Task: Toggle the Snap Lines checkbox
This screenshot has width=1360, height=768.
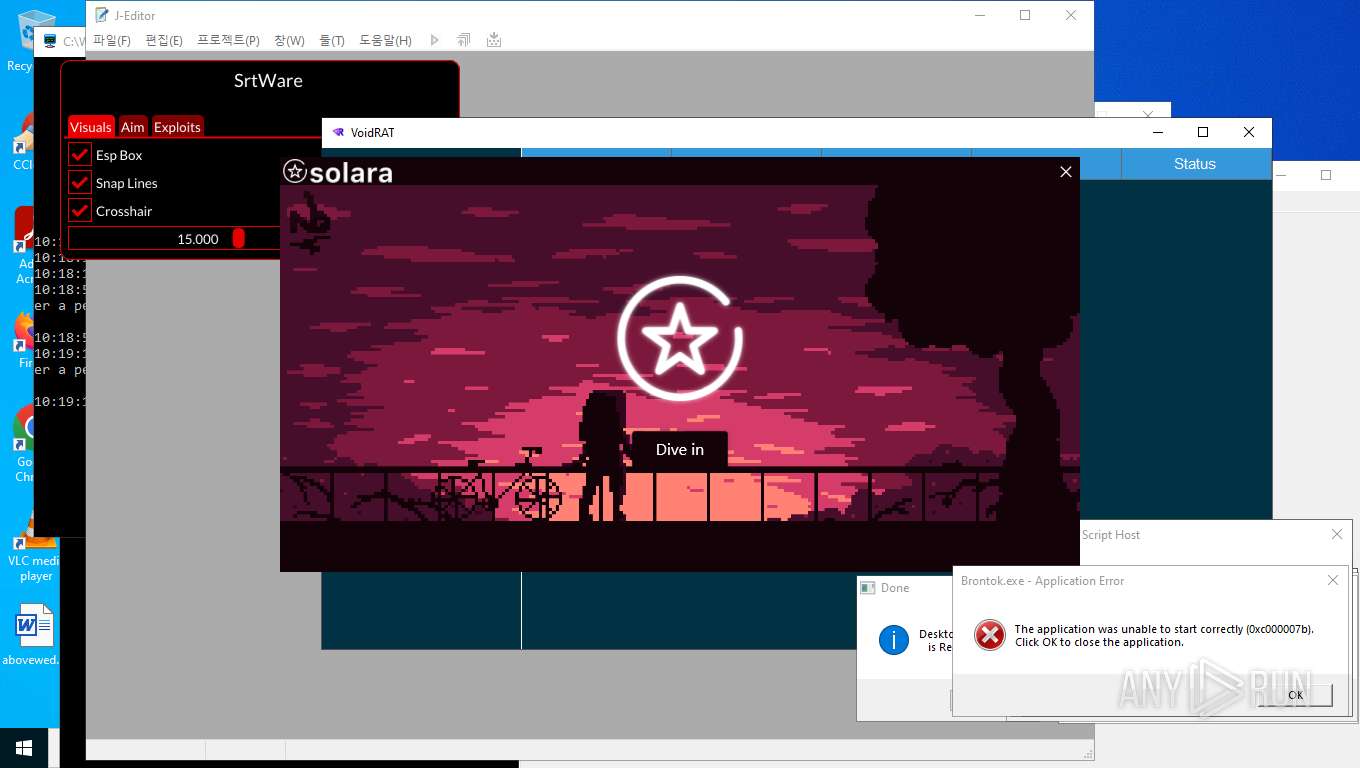Action: 80,183
